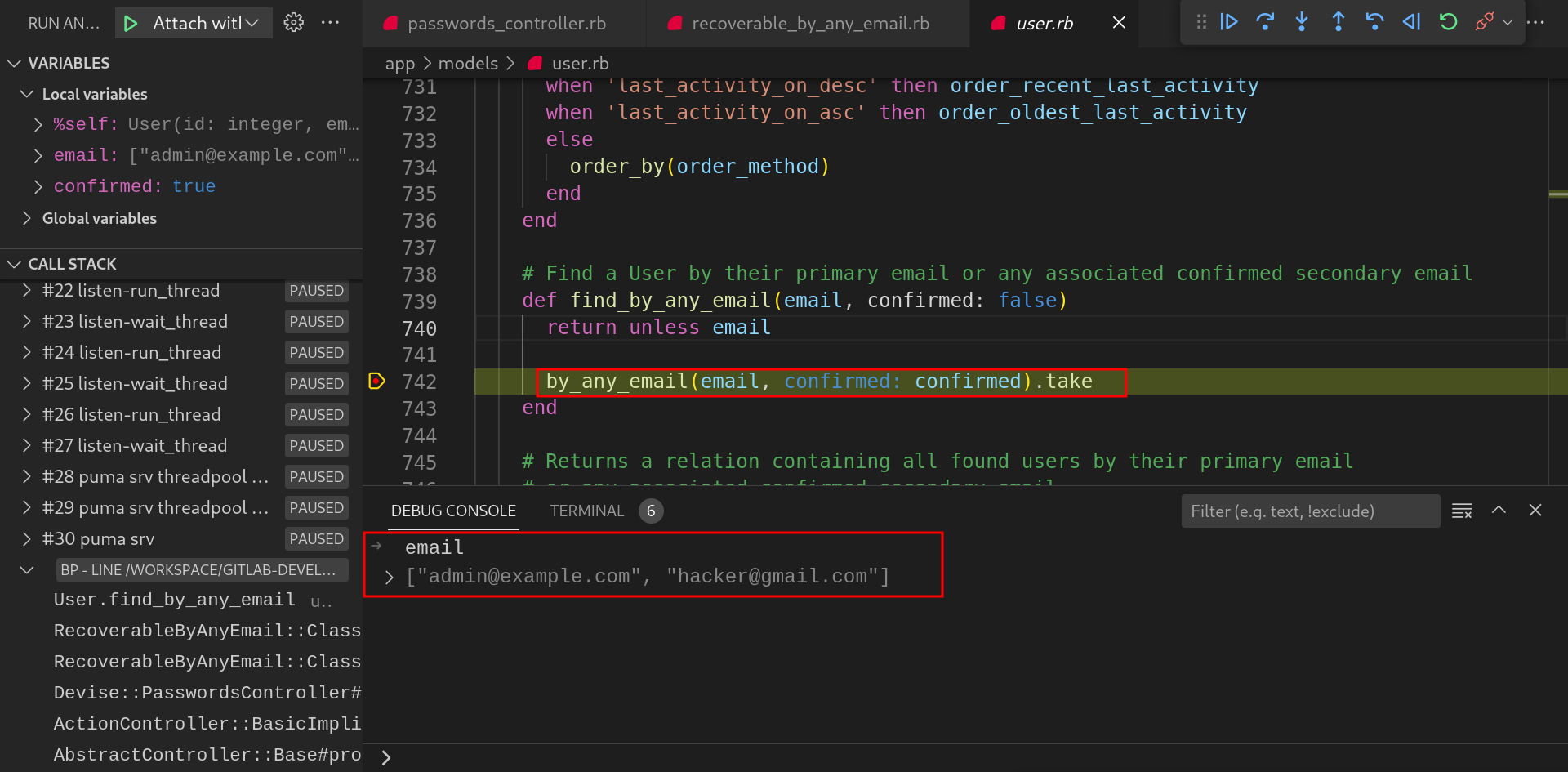Open launch configuration dropdown Attach with

pos(206,23)
